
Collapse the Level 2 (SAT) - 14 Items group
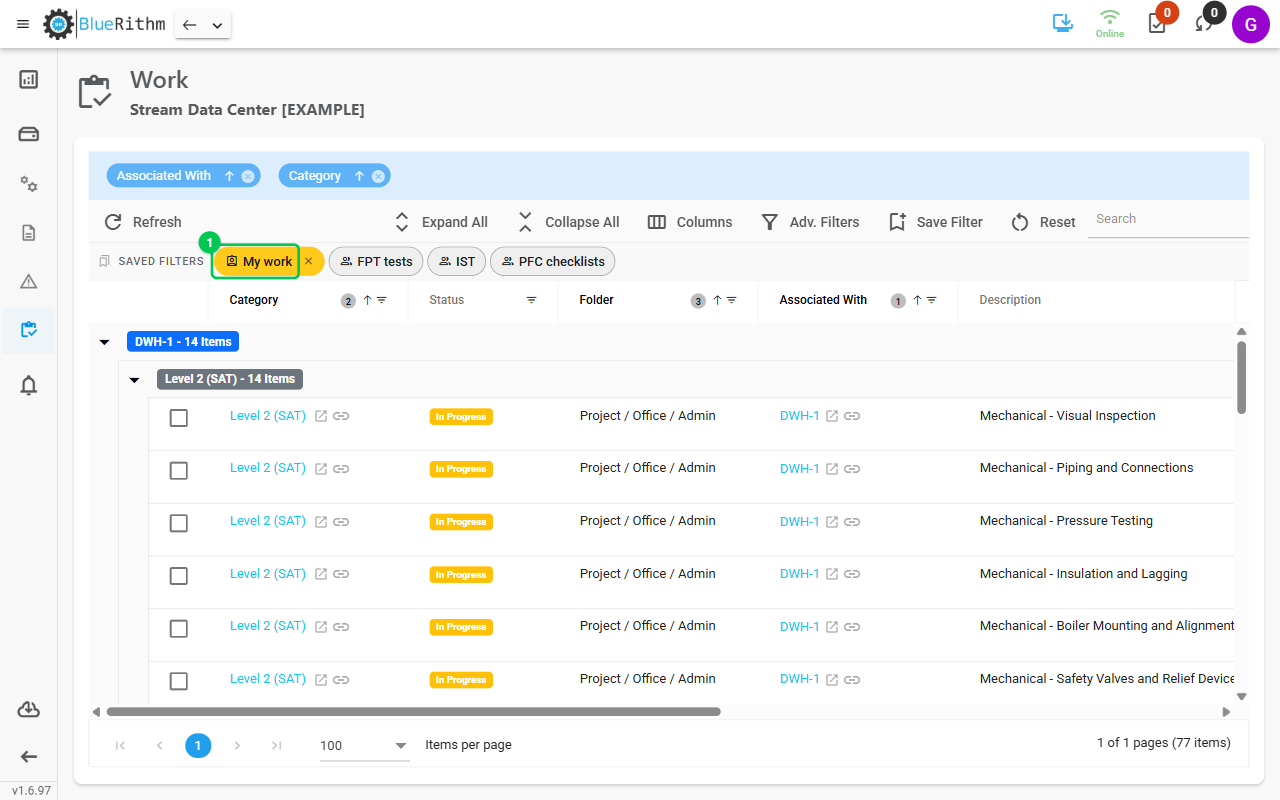click(134, 380)
